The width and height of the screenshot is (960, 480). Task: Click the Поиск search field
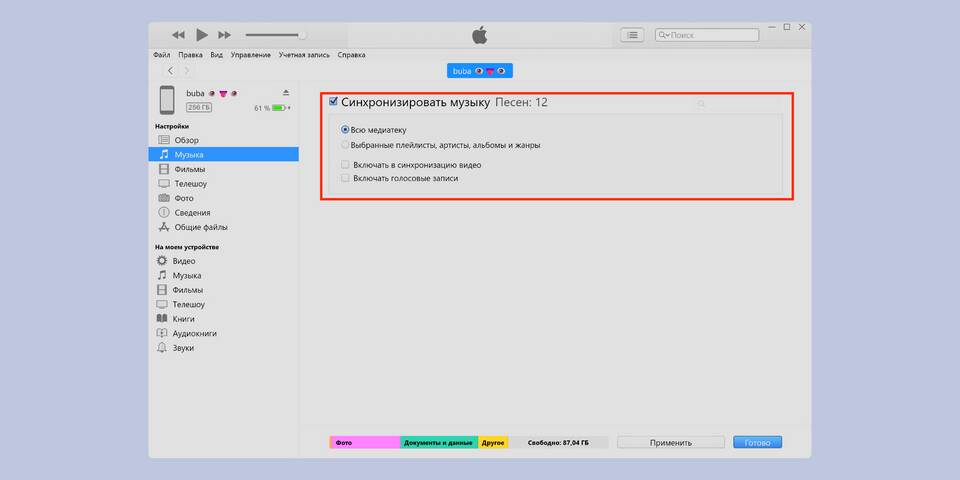707,36
